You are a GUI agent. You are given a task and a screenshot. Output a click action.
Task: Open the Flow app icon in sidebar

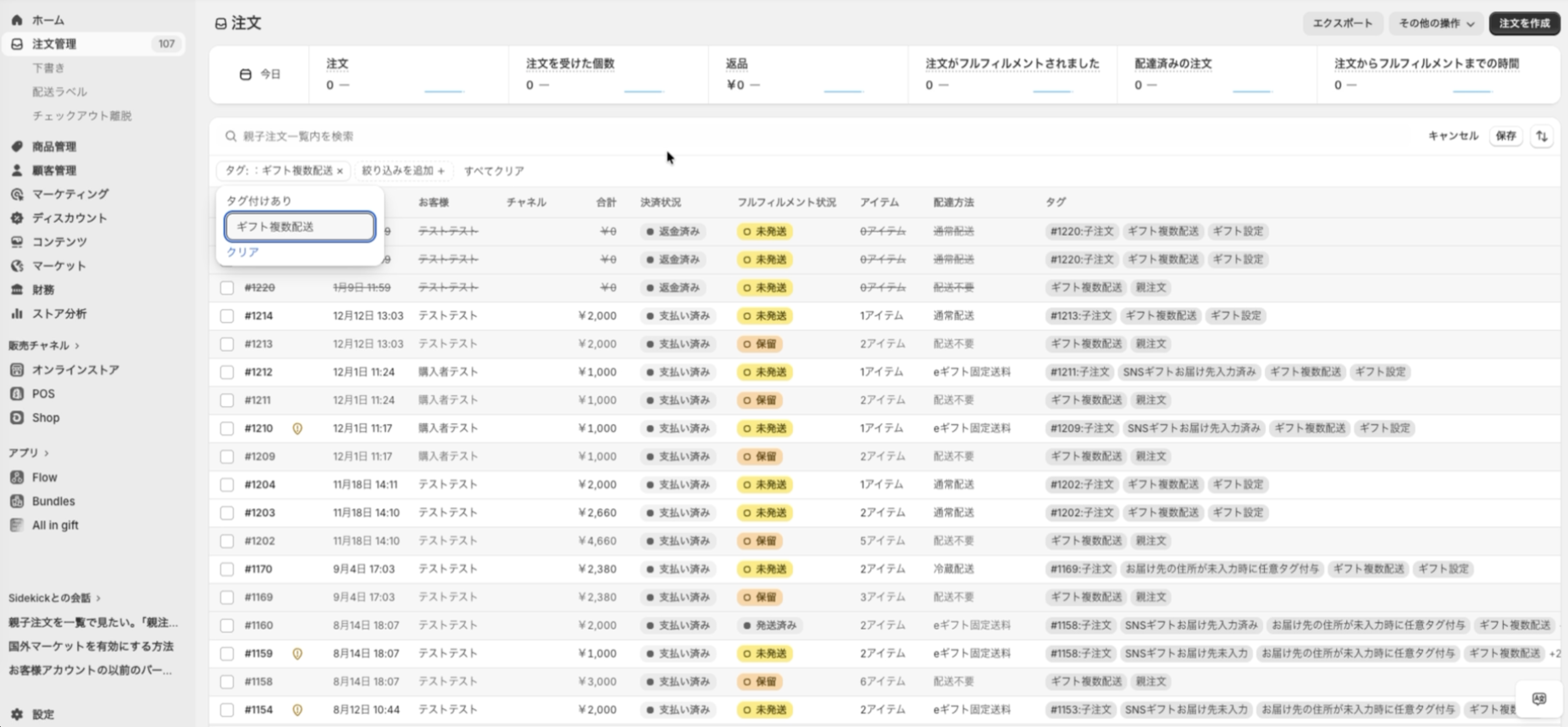point(17,478)
